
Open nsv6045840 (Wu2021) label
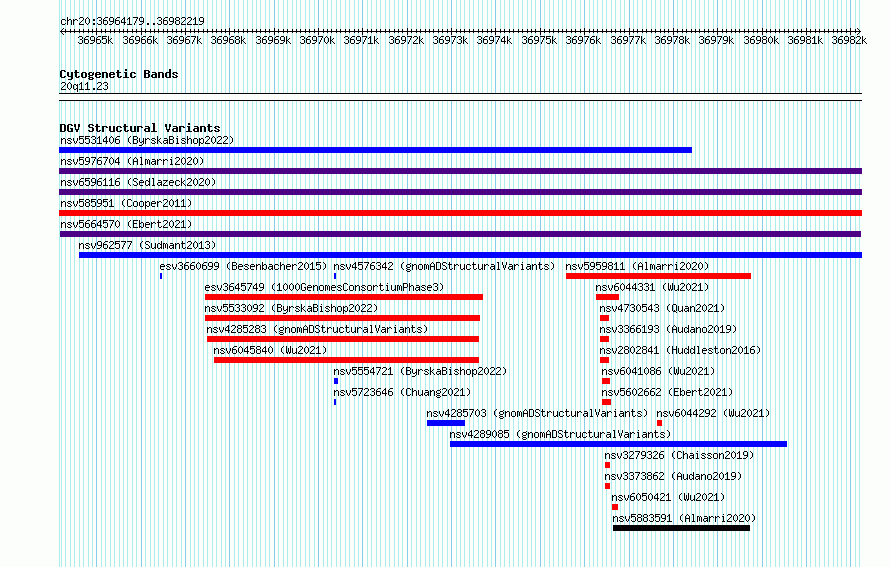(270, 350)
